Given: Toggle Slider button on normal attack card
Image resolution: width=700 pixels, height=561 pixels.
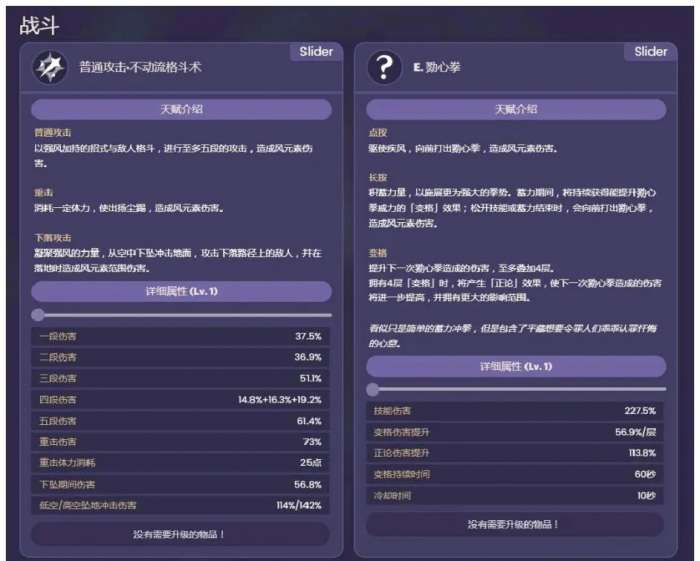Looking at the screenshot, I should pos(316,52).
